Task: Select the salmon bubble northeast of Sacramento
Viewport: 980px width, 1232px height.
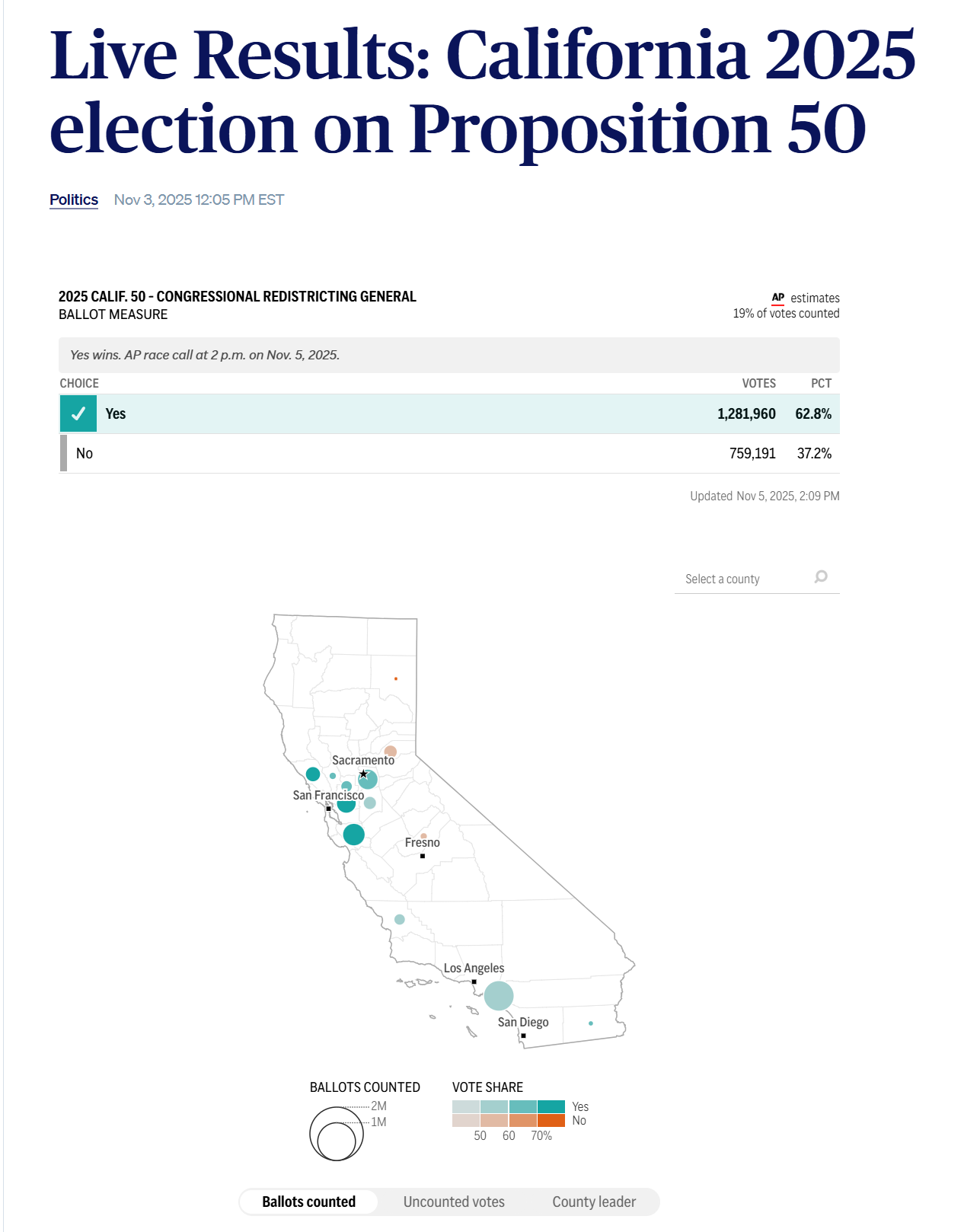Action: (391, 752)
